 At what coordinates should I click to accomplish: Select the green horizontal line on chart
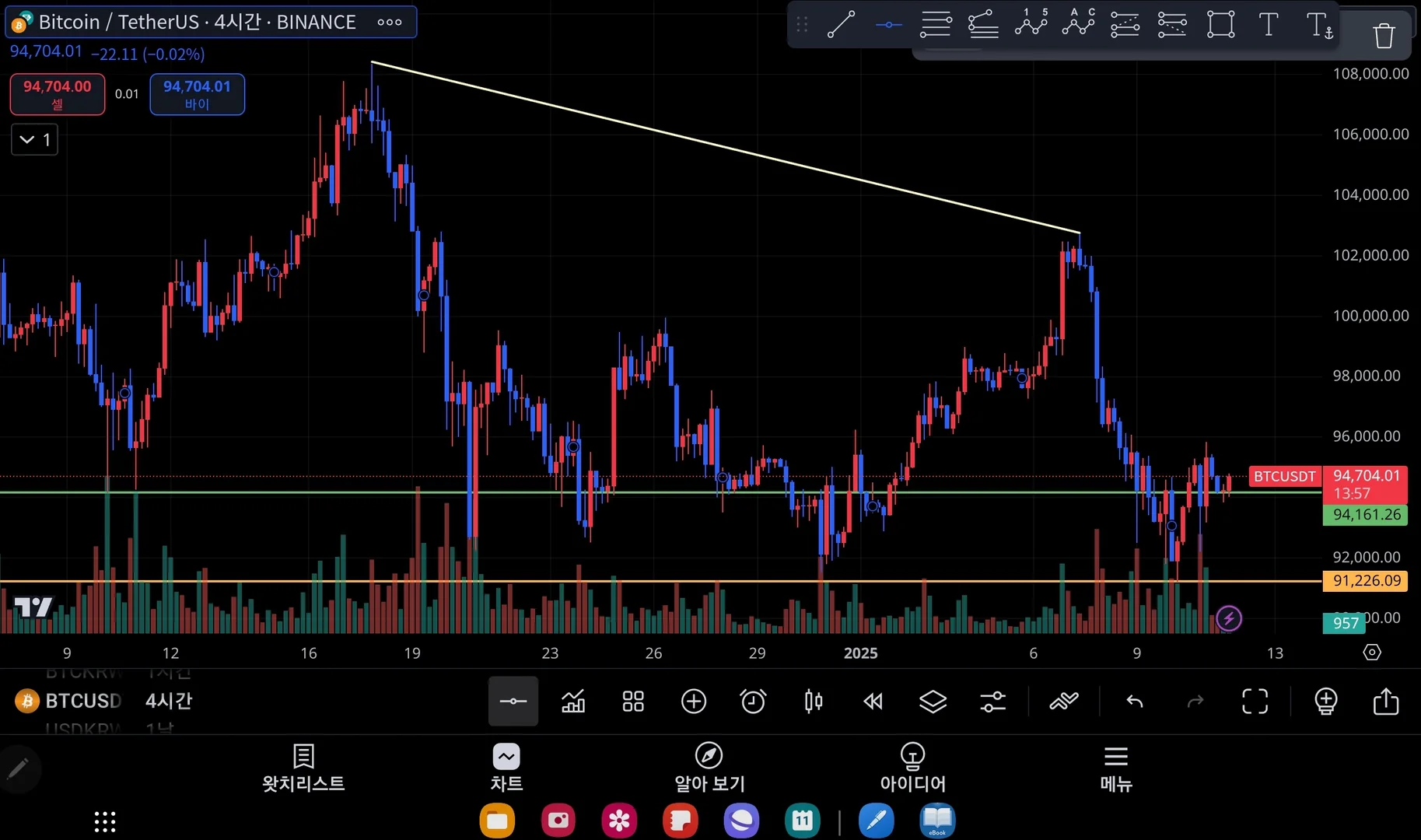point(661,492)
